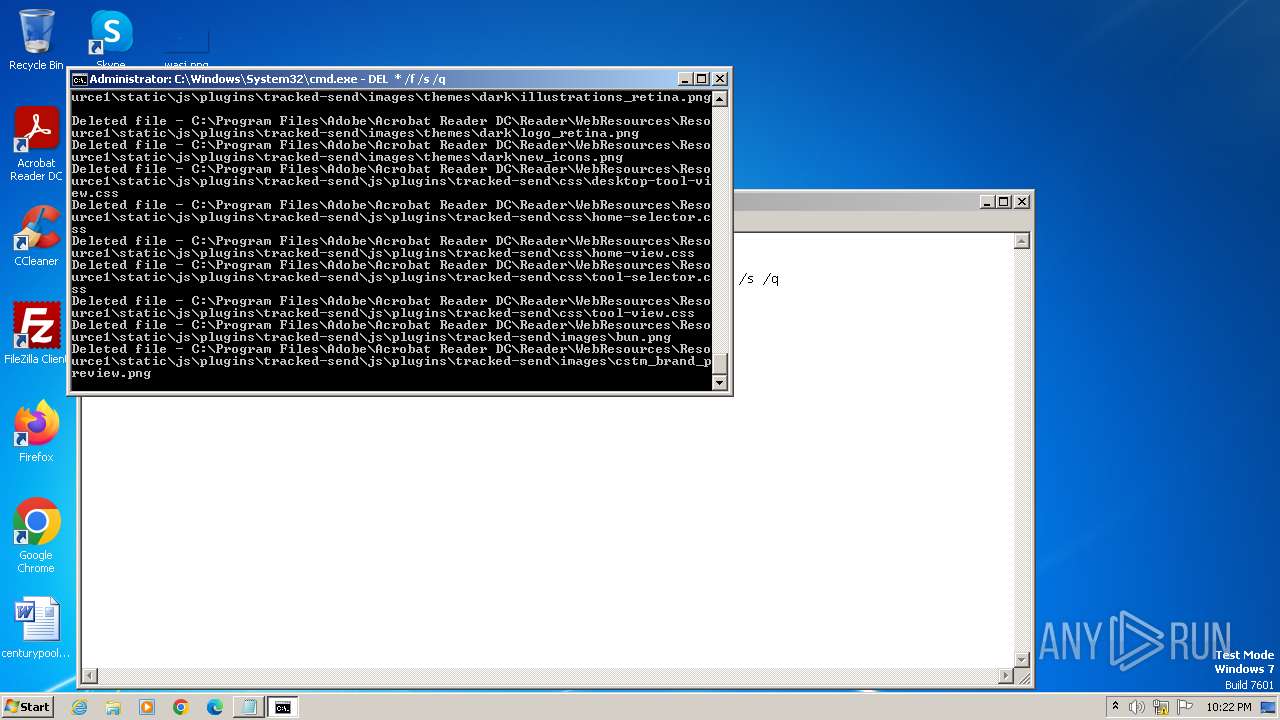This screenshot has width=1280, height=720.
Task: Minimize the cmd.exe window
Action: [x=685, y=79]
